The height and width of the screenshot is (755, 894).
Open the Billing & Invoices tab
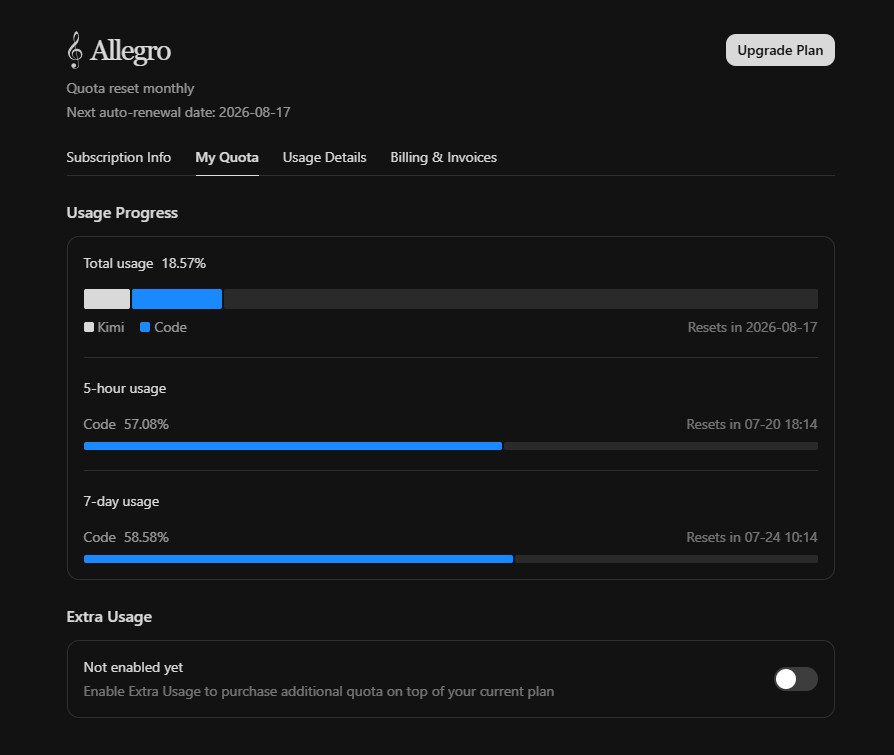pyautogui.click(x=444, y=157)
